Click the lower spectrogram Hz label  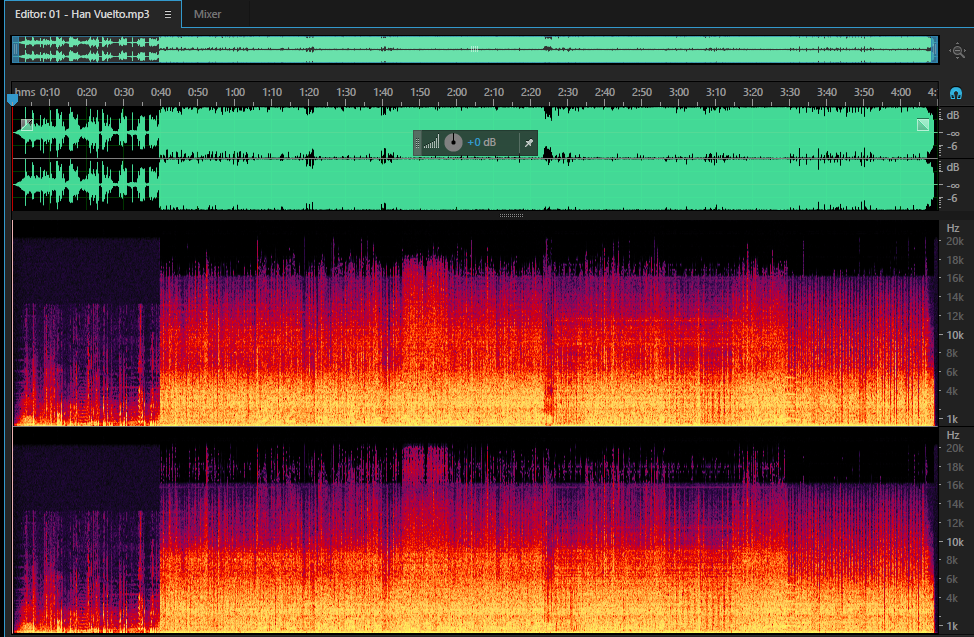pos(953,435)
